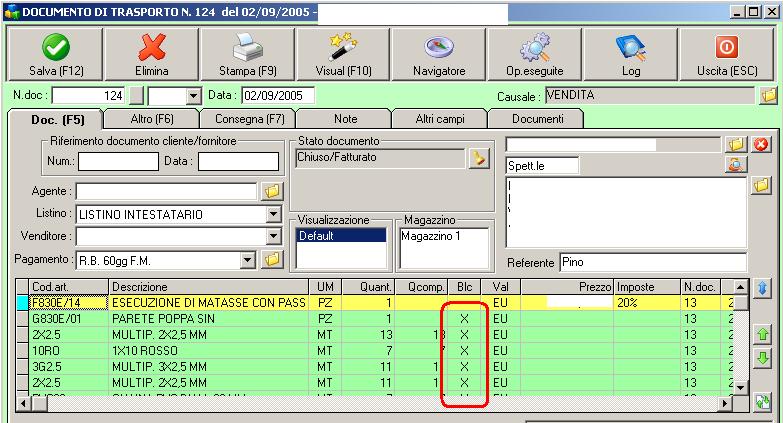Open the Documenti tab
Image resolution: width=783 pixels, height=423 pixels.
click(x=537, y=119)
